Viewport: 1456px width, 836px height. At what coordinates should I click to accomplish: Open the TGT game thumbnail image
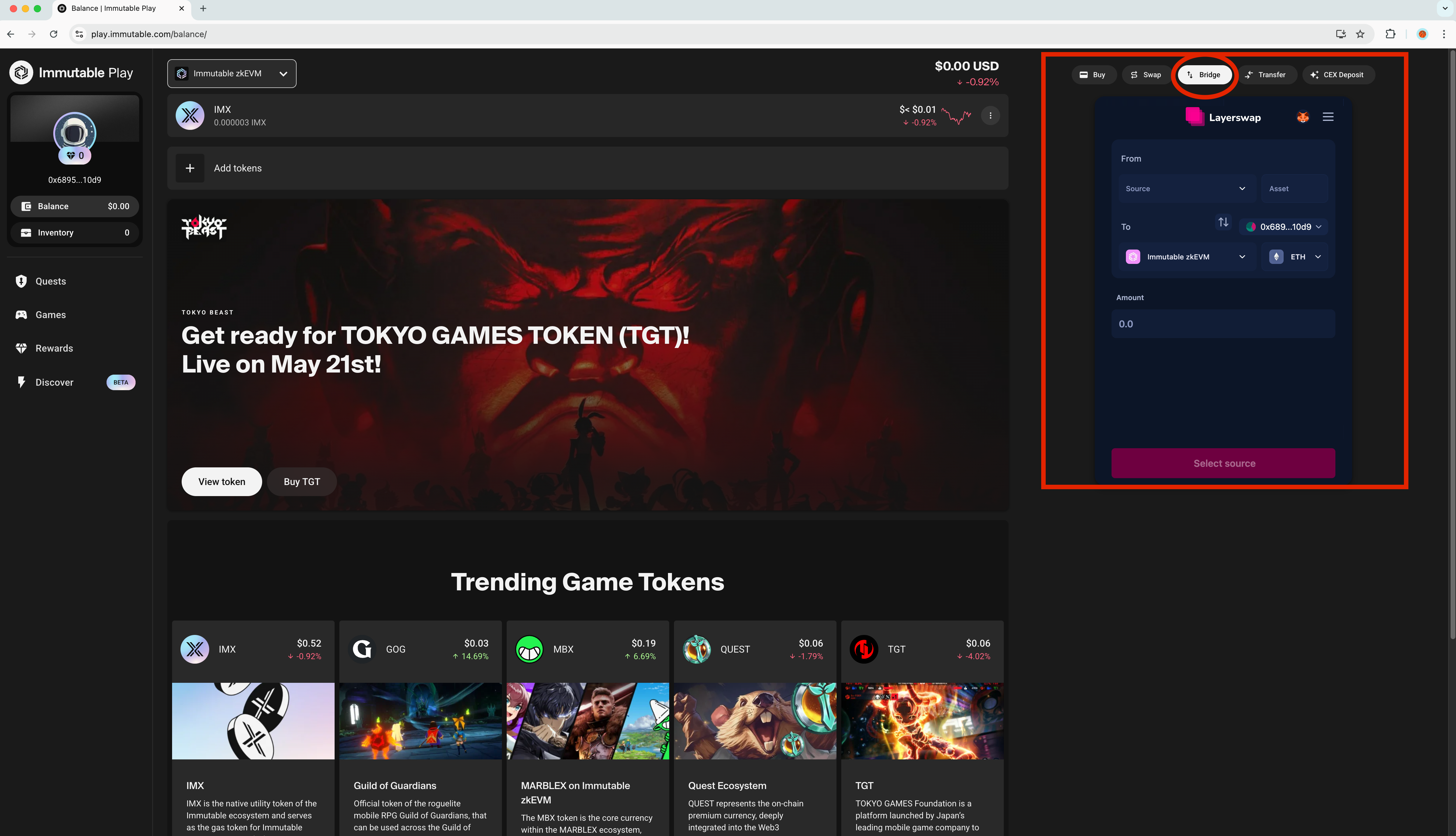tap(923, 721)
